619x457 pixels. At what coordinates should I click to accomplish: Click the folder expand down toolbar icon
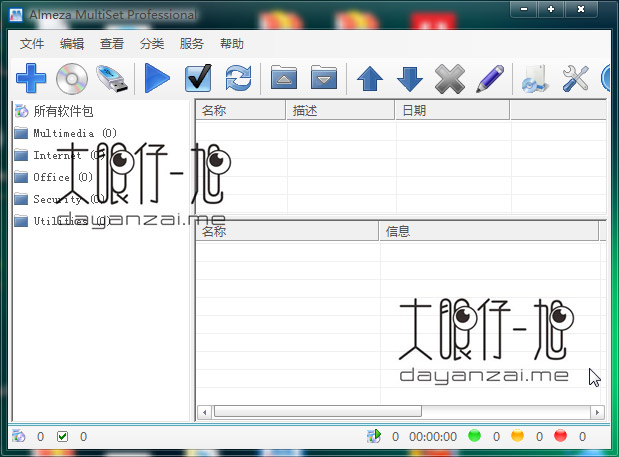click(x=323, y=78)
